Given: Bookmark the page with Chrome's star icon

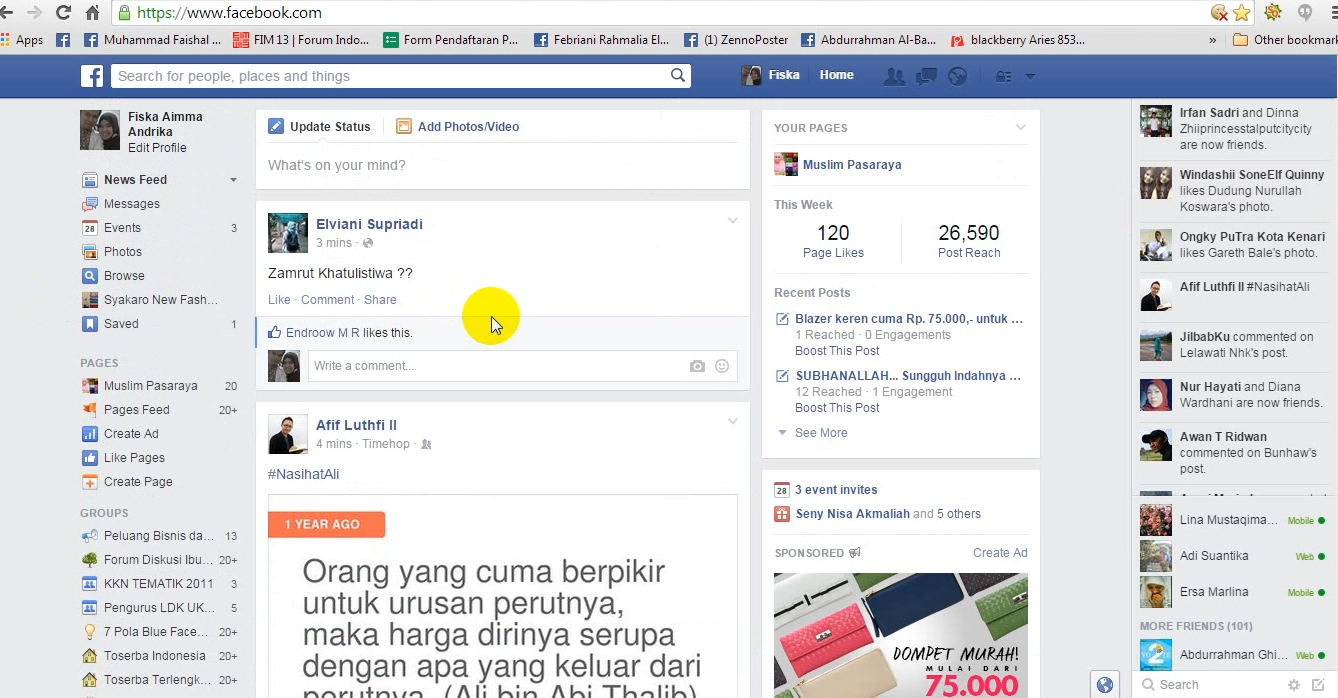Looking at the screenshot, I should tap(1241, 13).
